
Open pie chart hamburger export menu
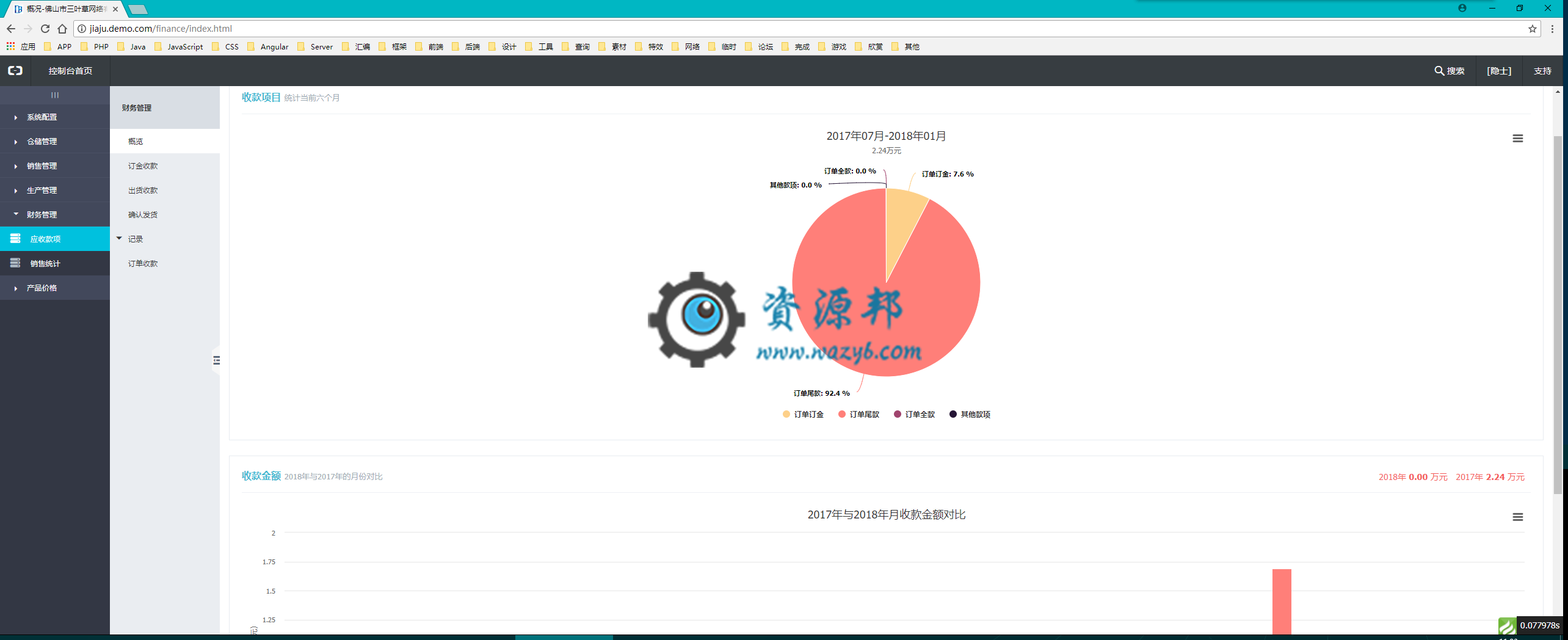pos(1517,139)
